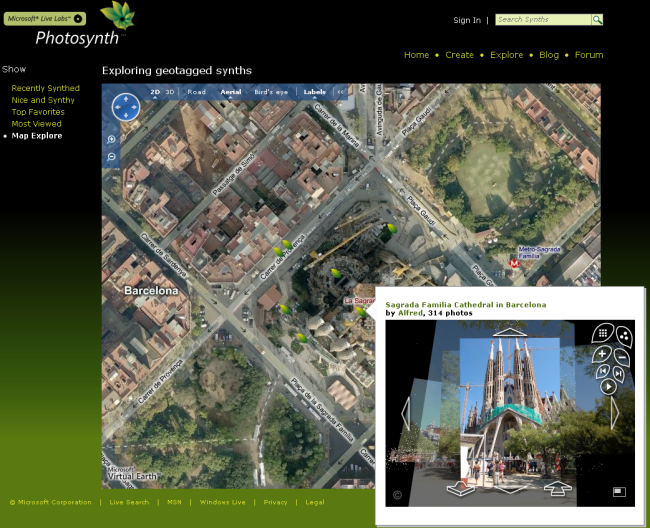
Task: Open the synth marker over the cathedral center
Action: tap(336, 273)
